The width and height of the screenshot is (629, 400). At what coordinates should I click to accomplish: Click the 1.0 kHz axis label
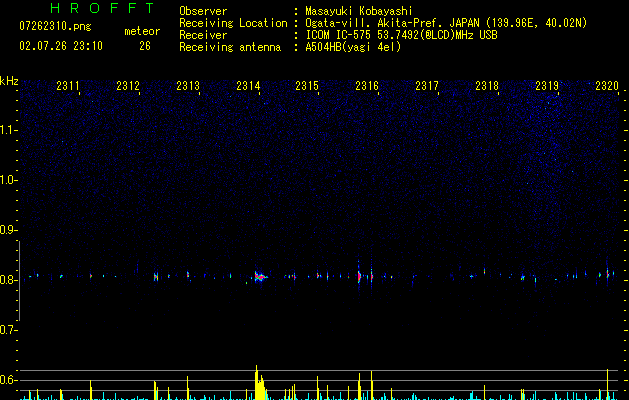click(x=9, y=180)
